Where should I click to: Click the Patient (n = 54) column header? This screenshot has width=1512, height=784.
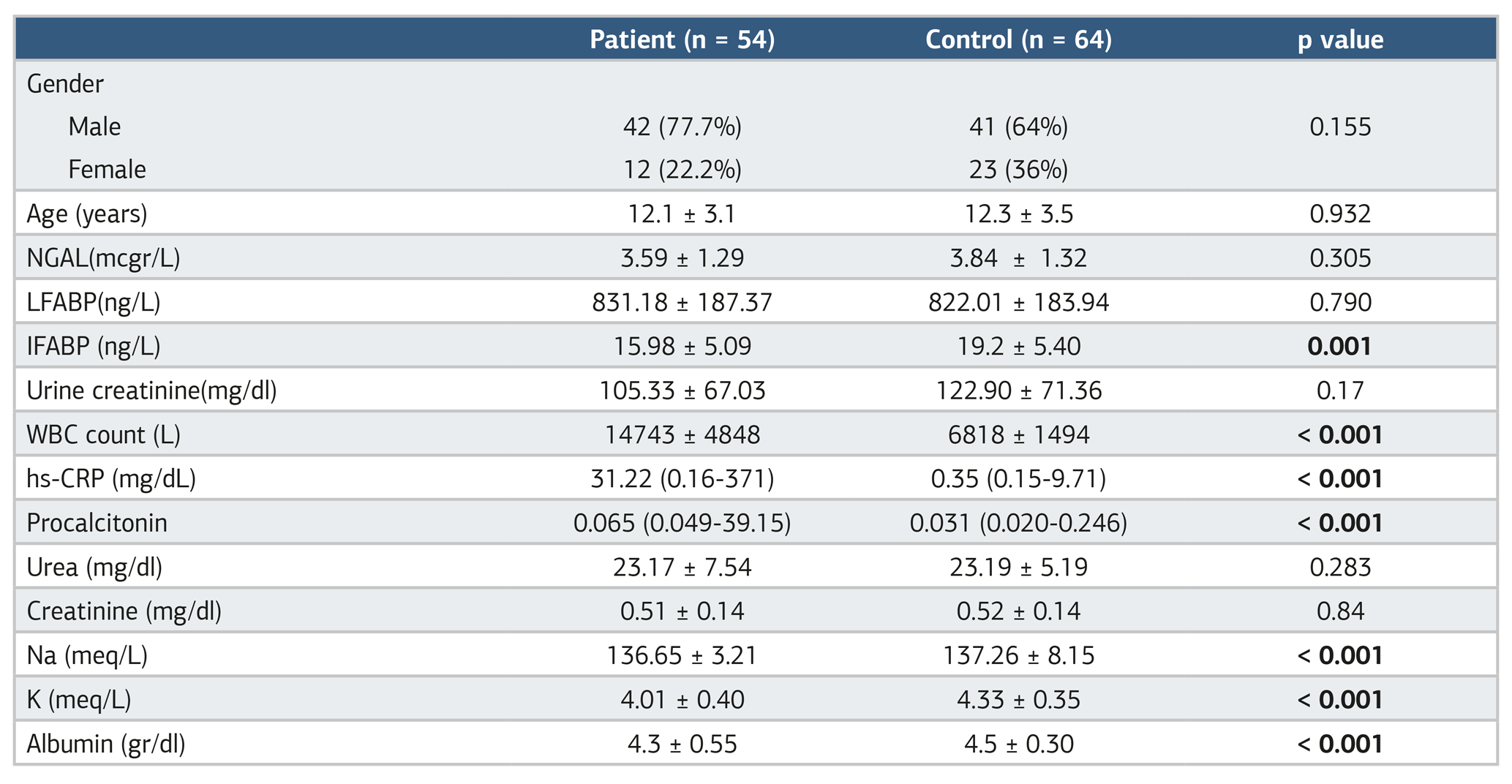click(x=682, y=39)
